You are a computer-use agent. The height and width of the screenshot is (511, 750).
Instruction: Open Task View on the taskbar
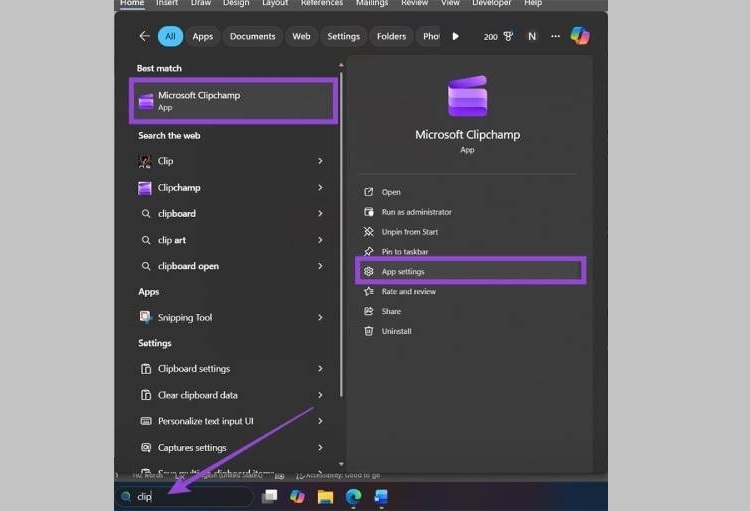269,497
